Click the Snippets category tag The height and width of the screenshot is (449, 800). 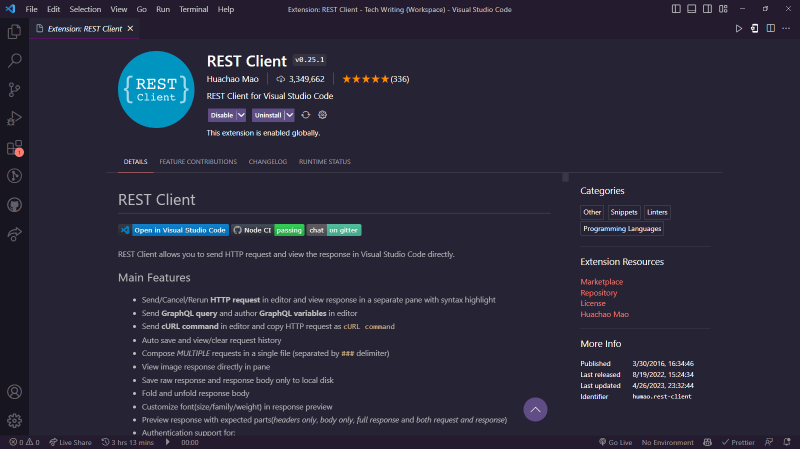click(x=624, y=212)
